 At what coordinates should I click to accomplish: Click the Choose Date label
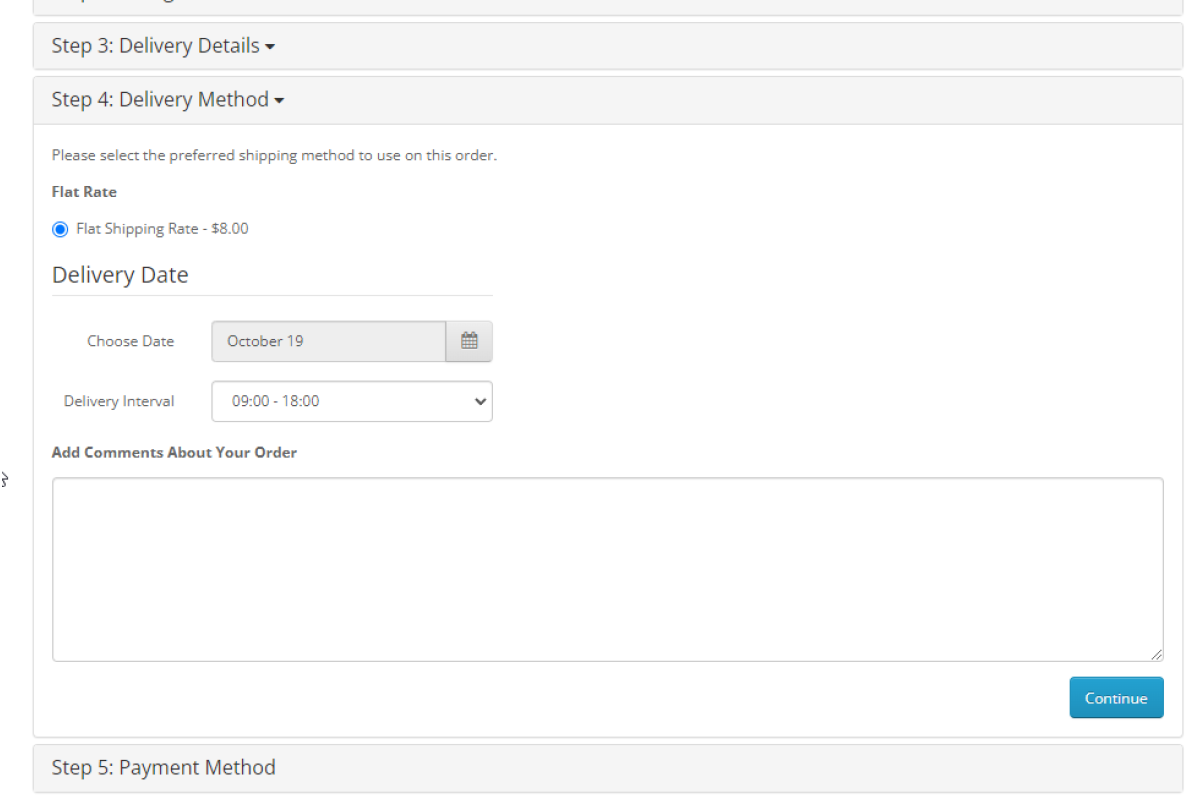coord(130,341)
